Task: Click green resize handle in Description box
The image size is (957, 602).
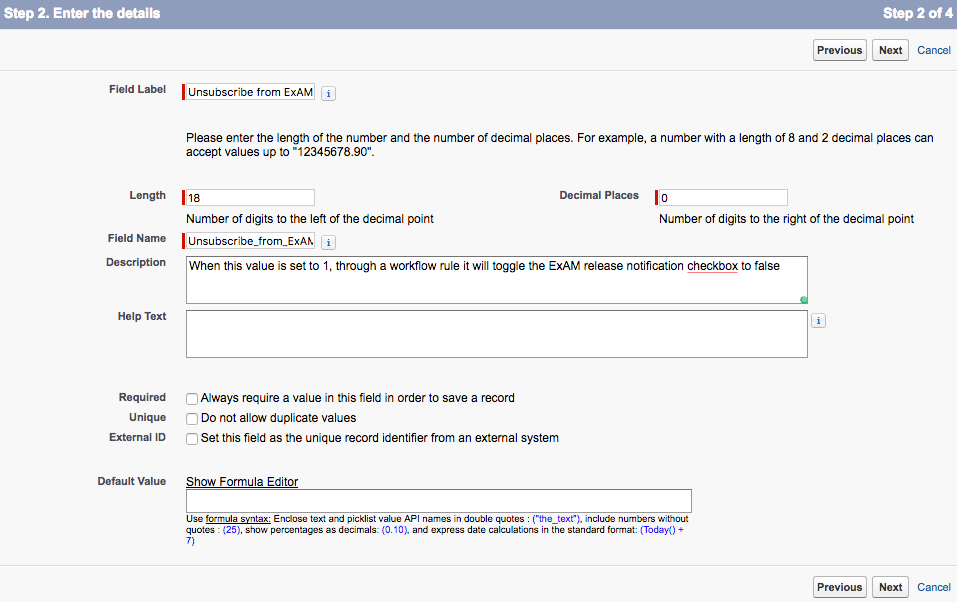Action: [804, 300]
